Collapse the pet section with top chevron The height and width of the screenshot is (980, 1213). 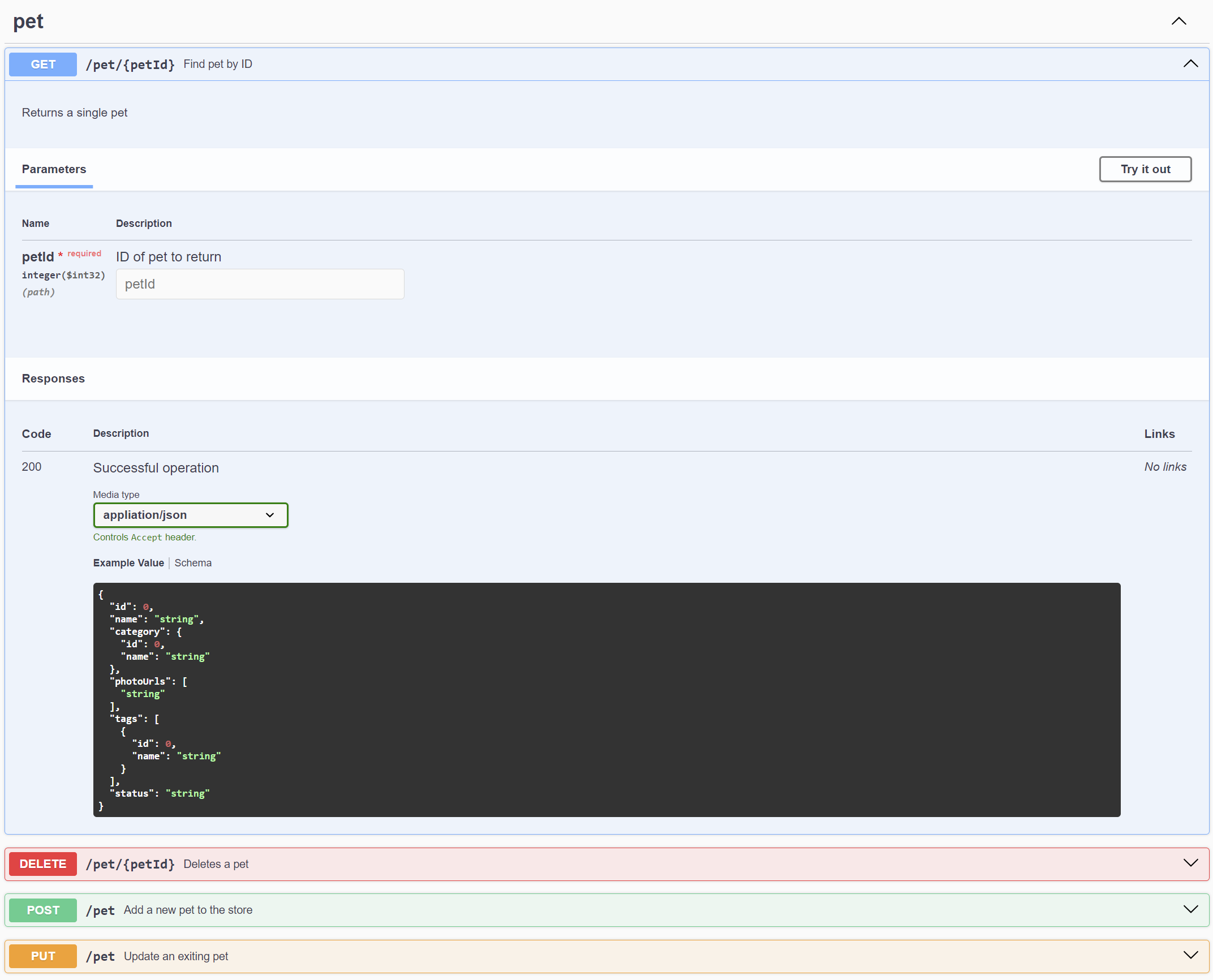[1178, 22]
